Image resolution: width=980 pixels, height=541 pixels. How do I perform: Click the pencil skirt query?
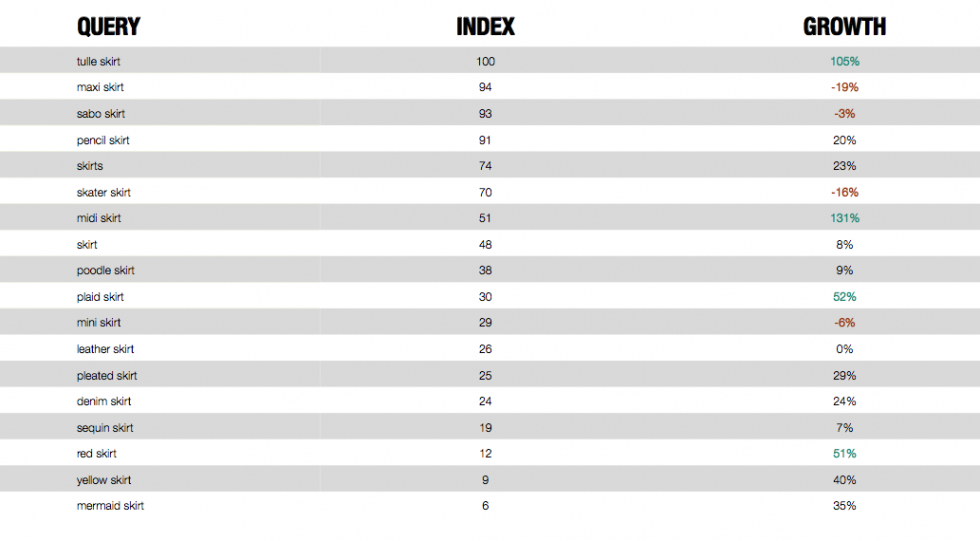[x=102, y=140]
